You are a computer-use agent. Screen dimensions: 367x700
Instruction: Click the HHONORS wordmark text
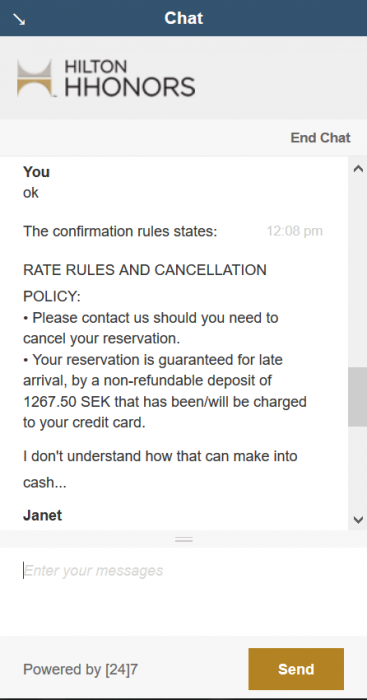(130, 87)
